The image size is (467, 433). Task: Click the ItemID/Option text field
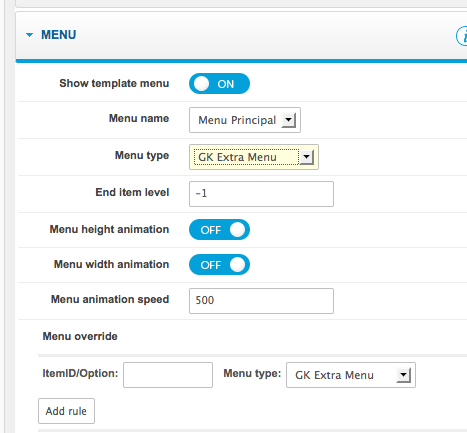click(x=168, y=375)
